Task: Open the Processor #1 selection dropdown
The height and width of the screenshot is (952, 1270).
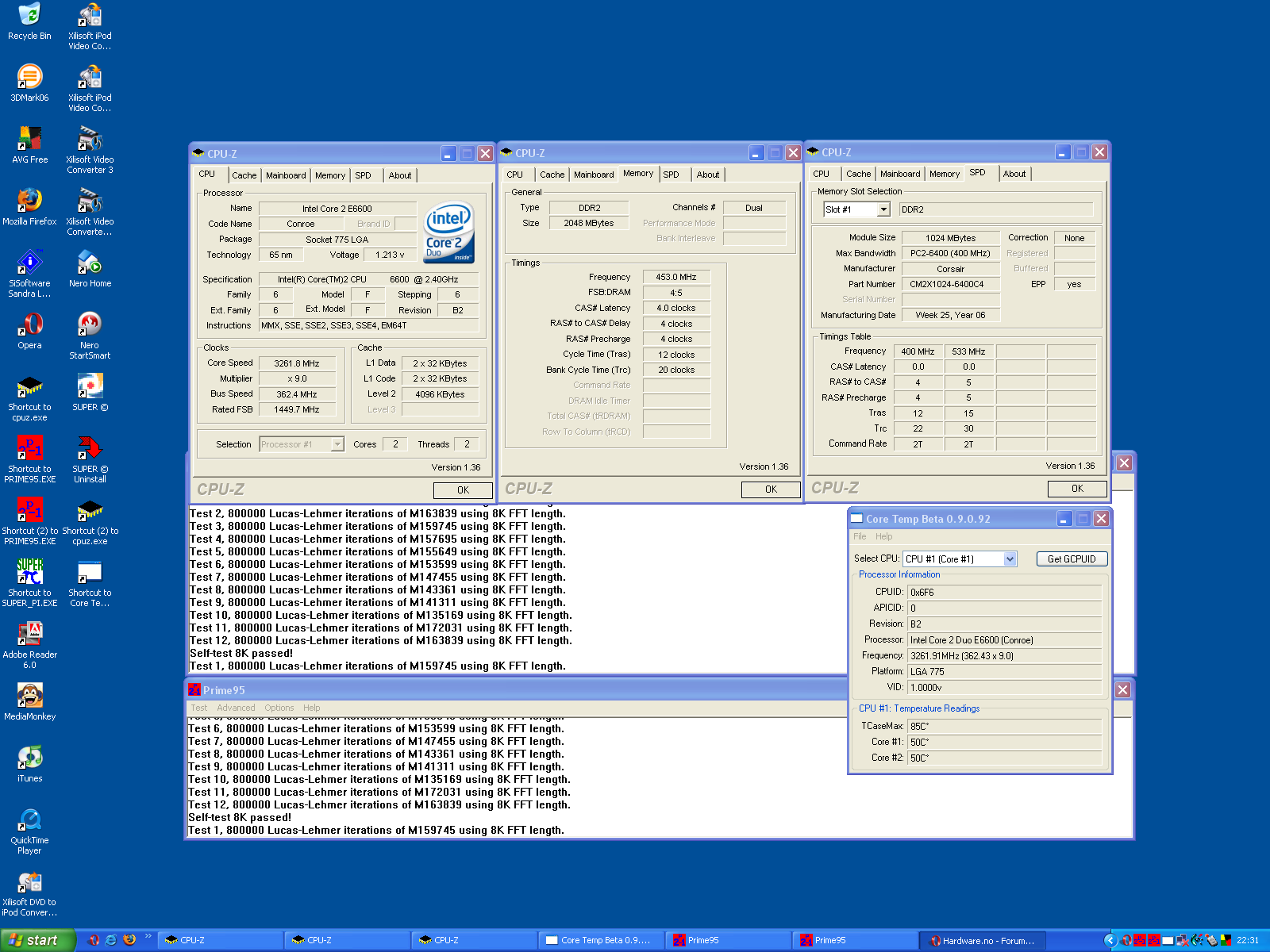Action: coord(337,444)
